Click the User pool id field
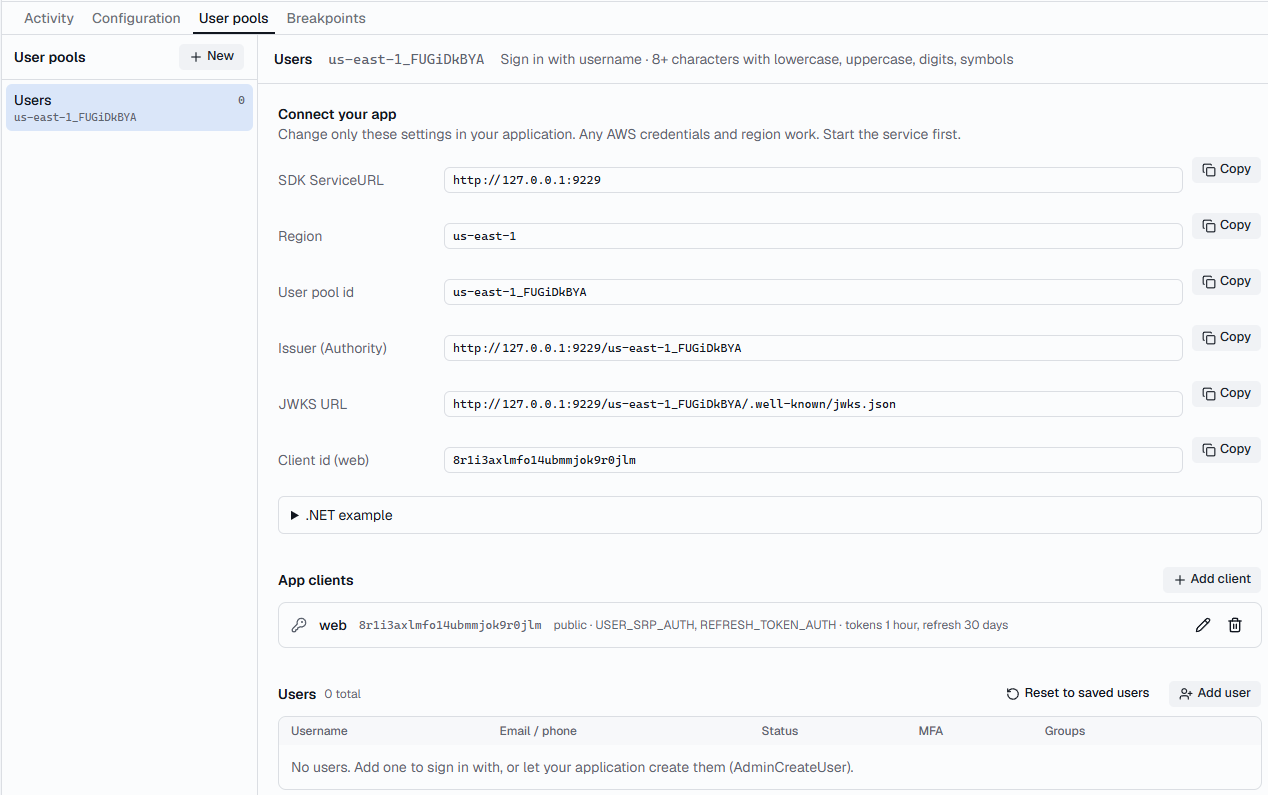This screenshot has width=1268, height=795. tap(813, 292)
